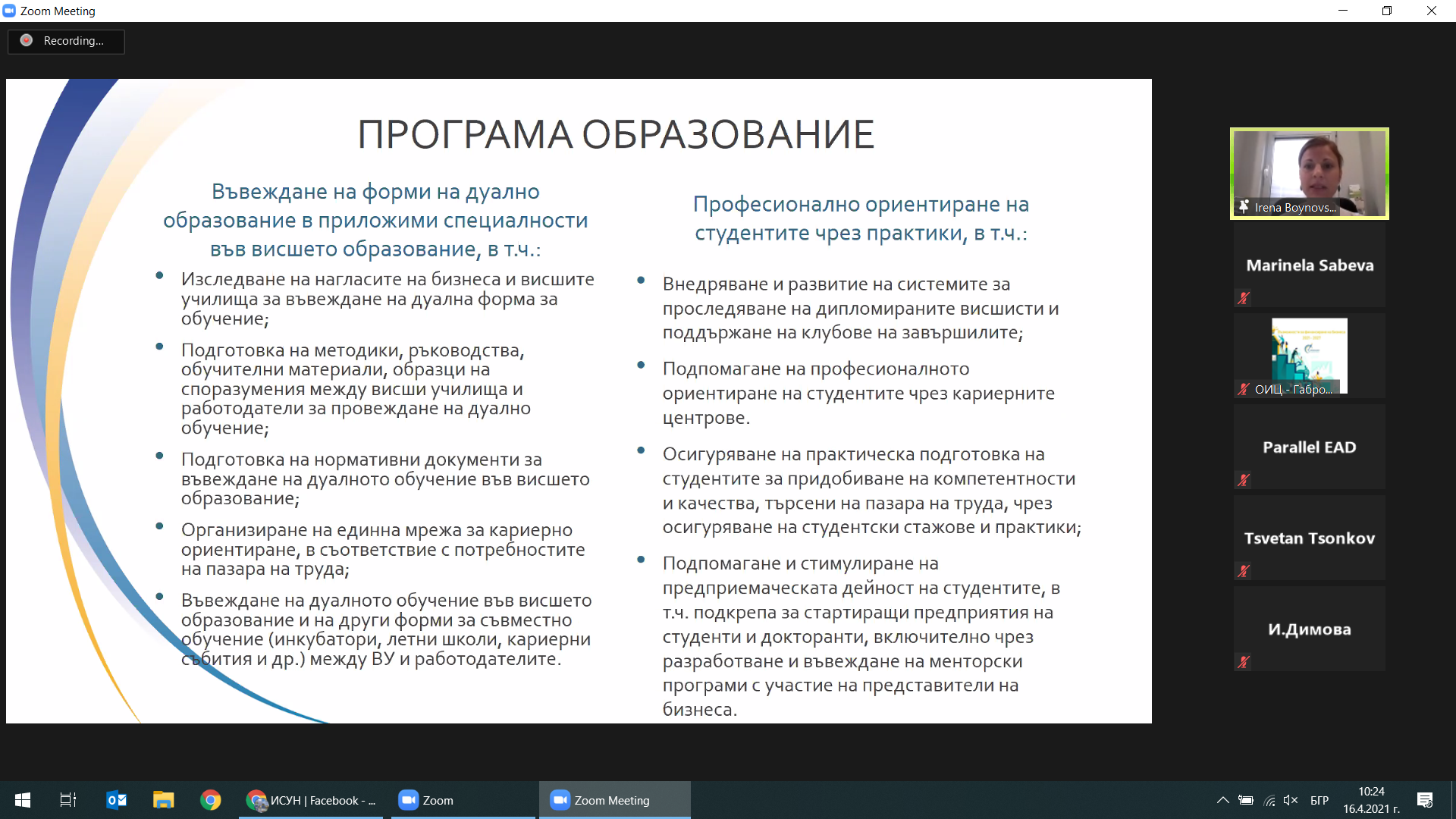Click the muted volume tray icon
Screen dimensions: 1456x819
1291,800
